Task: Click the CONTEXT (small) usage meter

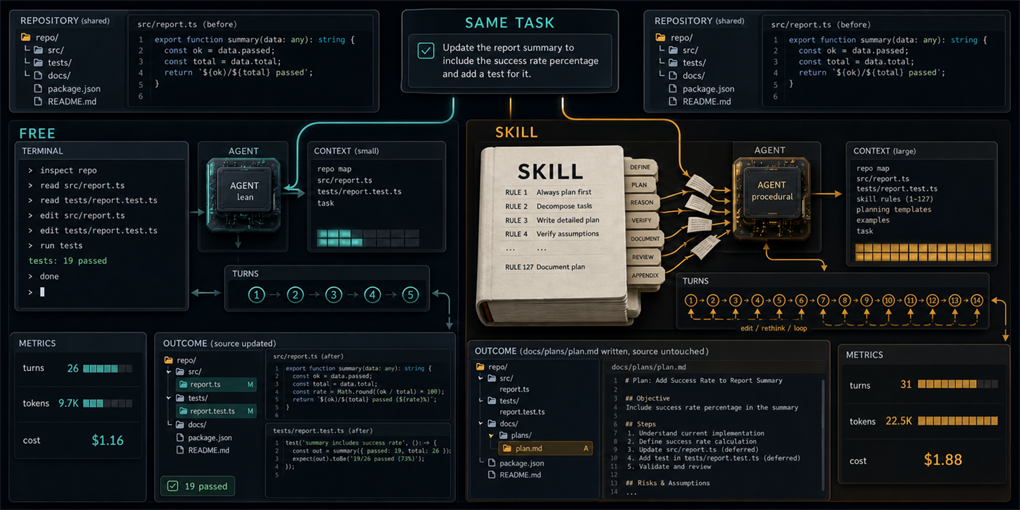Action: (368, 237)
